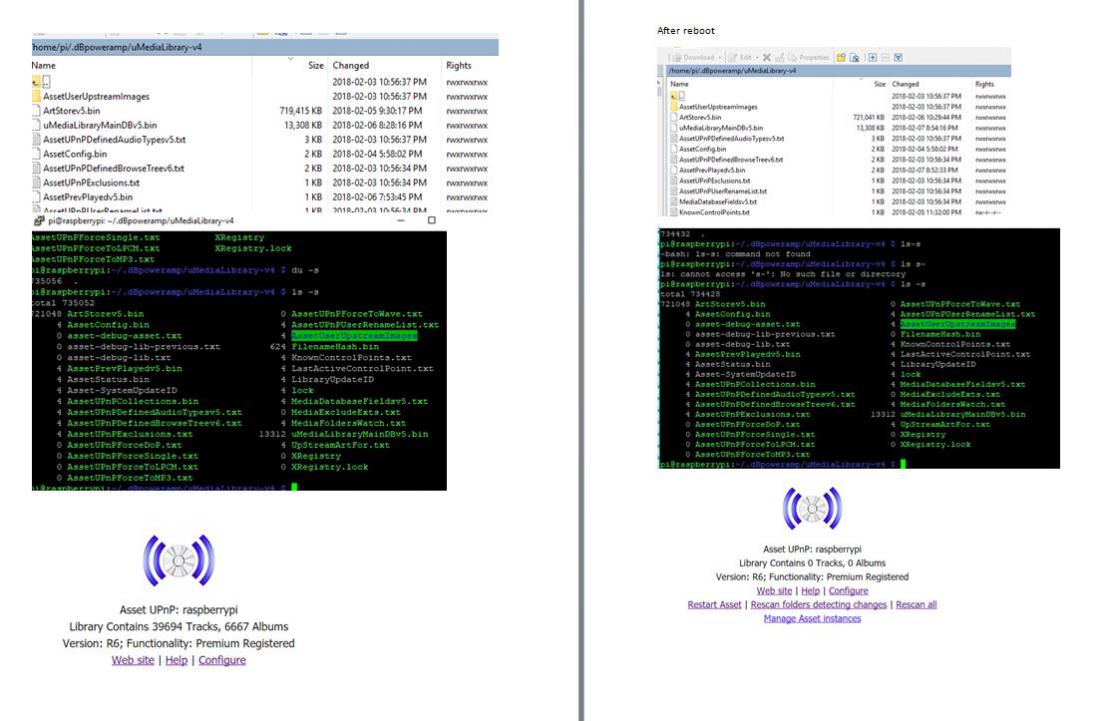1115x721 pixels.
Task: Open the Download dropdown arrow
Action: (x=719, y=57)
